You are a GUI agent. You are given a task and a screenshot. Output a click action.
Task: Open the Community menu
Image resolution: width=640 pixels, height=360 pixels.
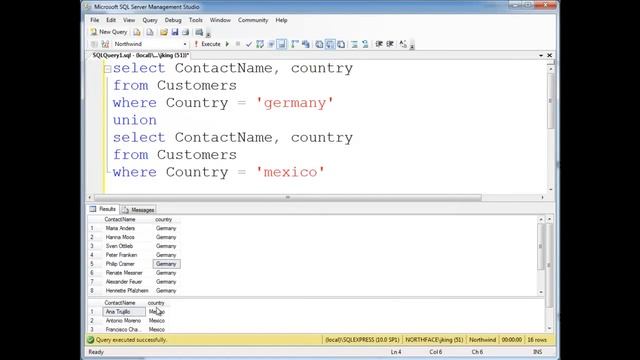(253, 20)
